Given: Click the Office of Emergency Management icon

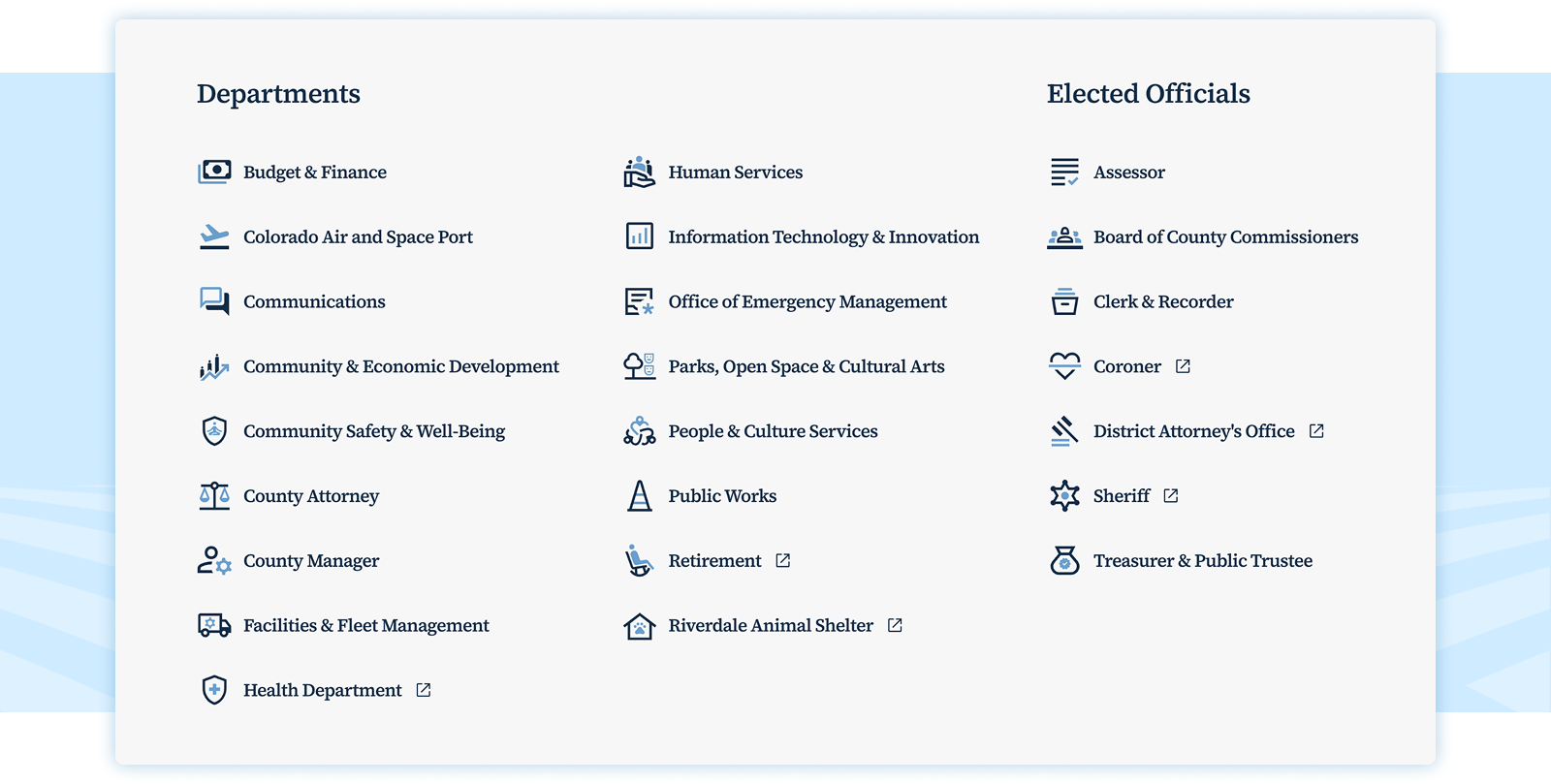Looking at the screenshot, I should [x=640, y=301].
